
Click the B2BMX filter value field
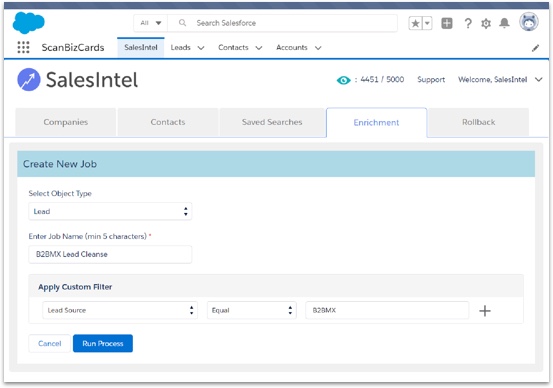[387, 310]
